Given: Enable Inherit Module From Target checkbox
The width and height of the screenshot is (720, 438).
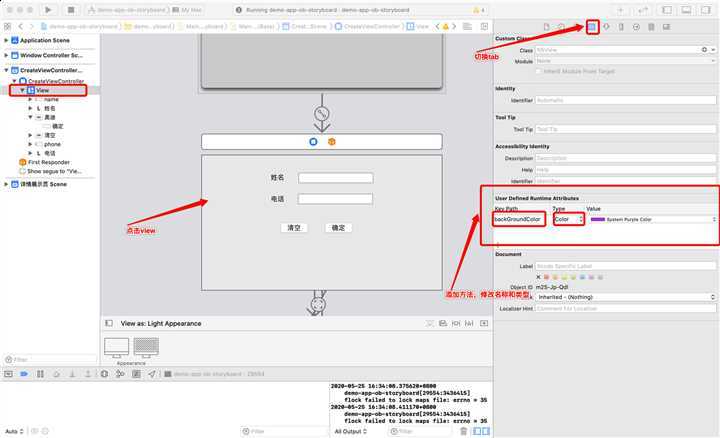Looking at the screenshot, I should [x=539, y=71].
